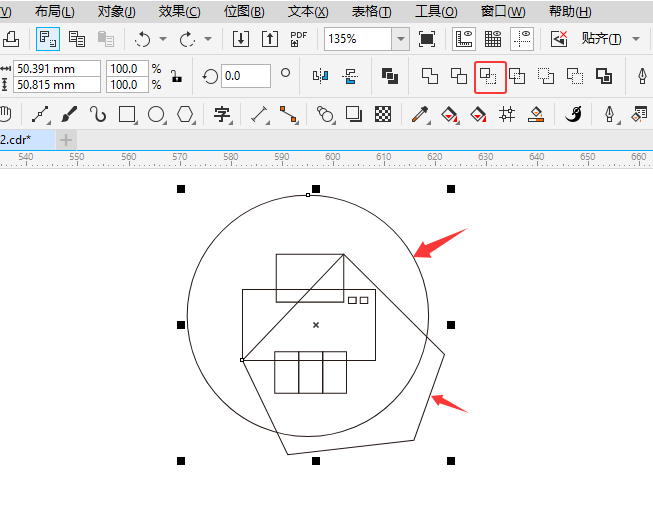Viewport: 653px width, 518px height.
Task: Click the rotation angle field 0.0
Action: tap(246, 76)
